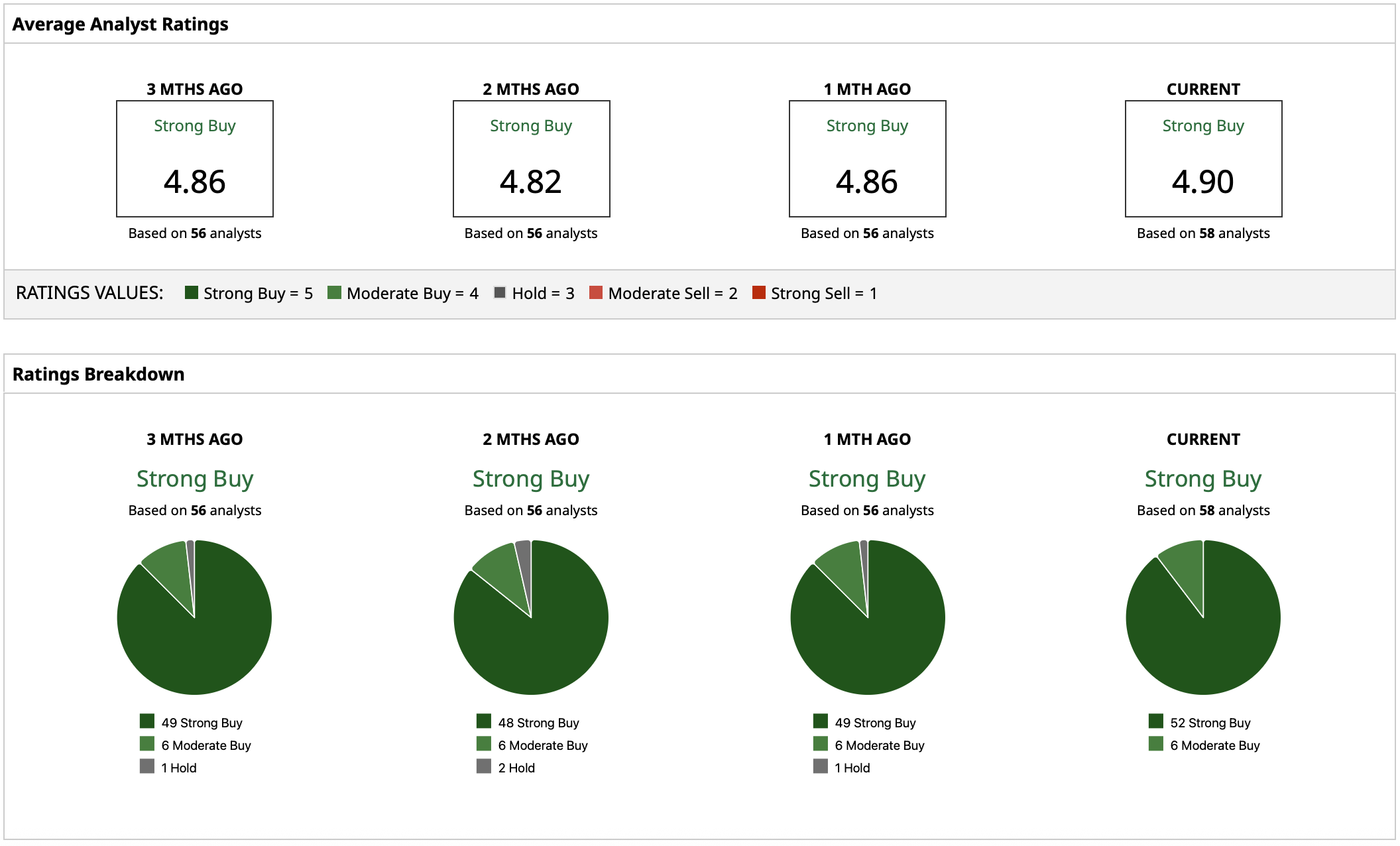Click the 4.82 rating box

(x=531, y=159)
